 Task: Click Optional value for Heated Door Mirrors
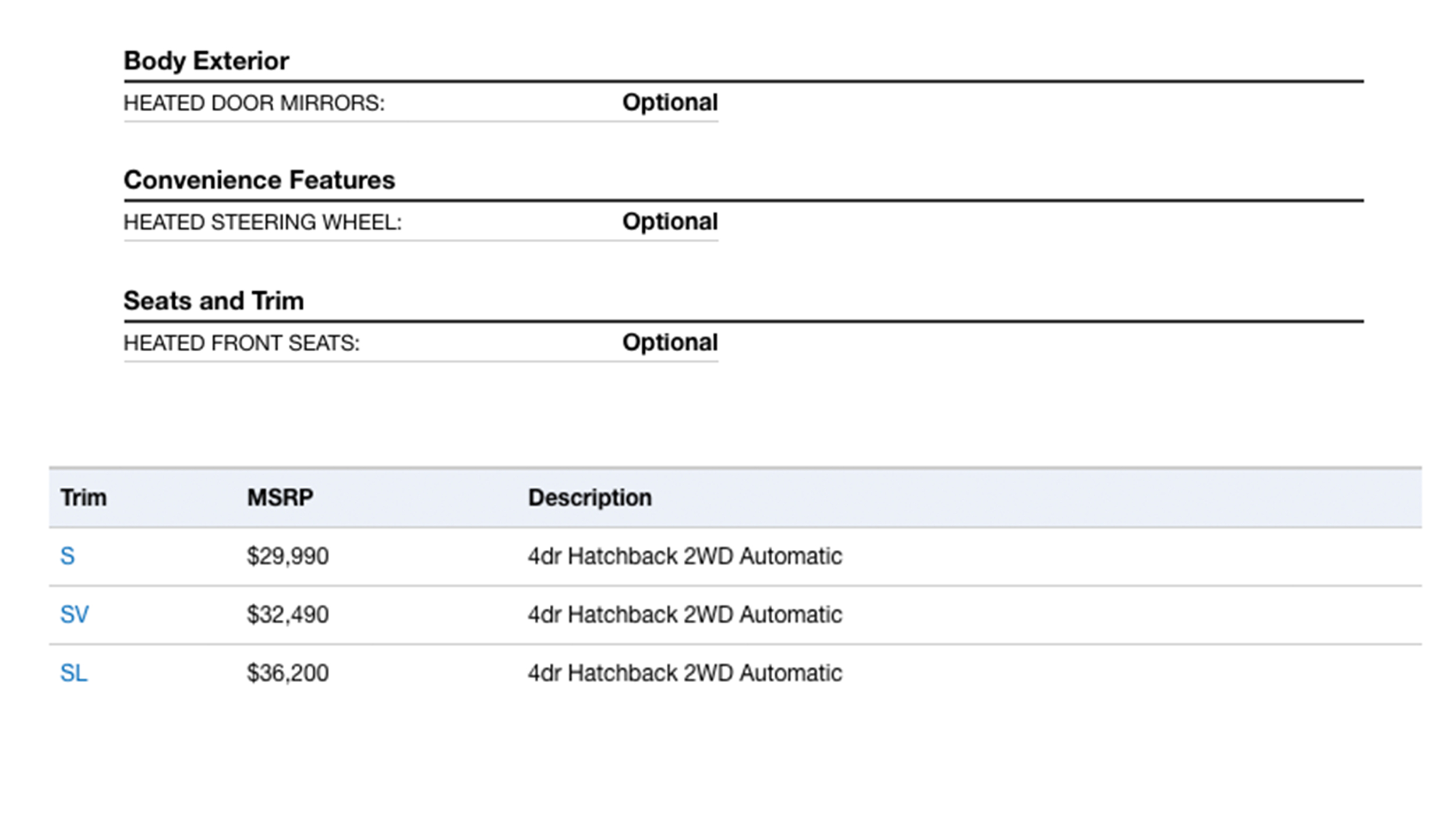(670, 103)
